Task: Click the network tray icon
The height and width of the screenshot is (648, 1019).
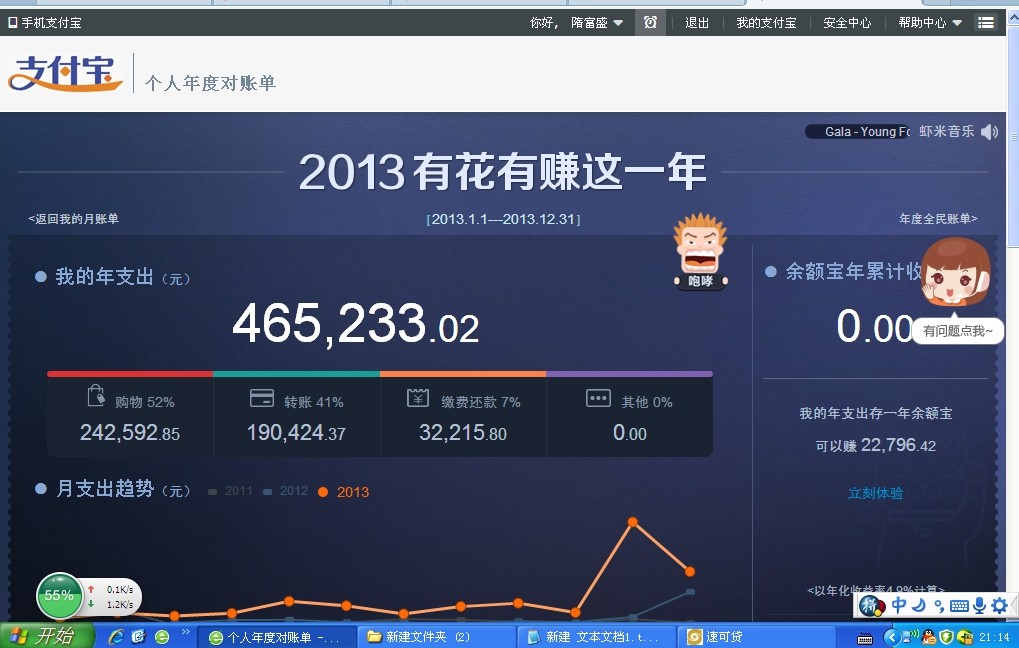Action: pyautogui.click(x=912, y=638)
